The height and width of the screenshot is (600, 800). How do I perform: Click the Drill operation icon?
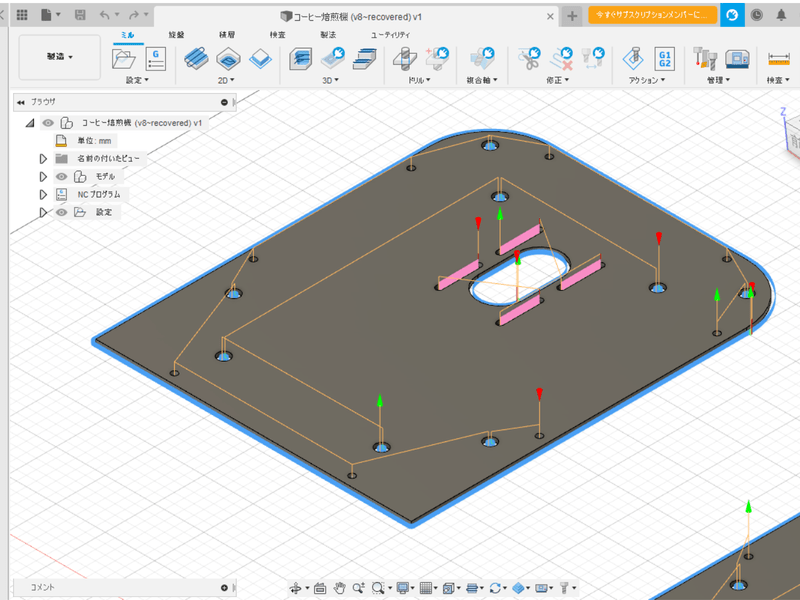pos(406,58)
